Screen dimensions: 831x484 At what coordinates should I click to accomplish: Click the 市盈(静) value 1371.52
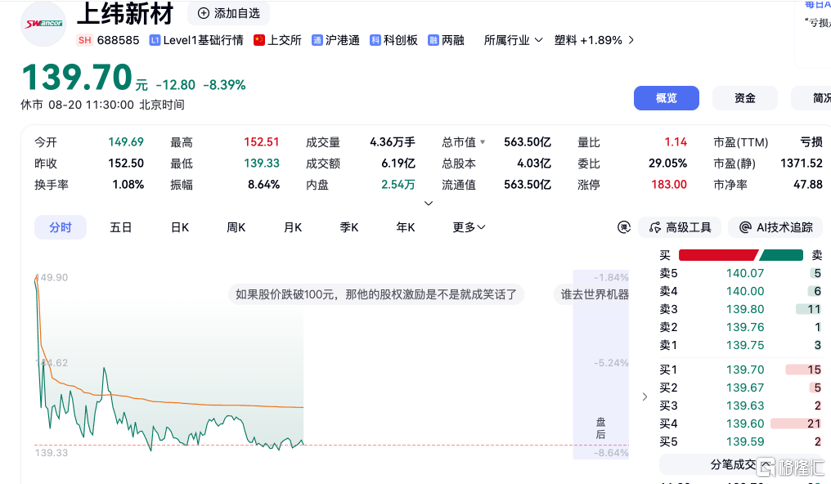click(x=801, y=163)
